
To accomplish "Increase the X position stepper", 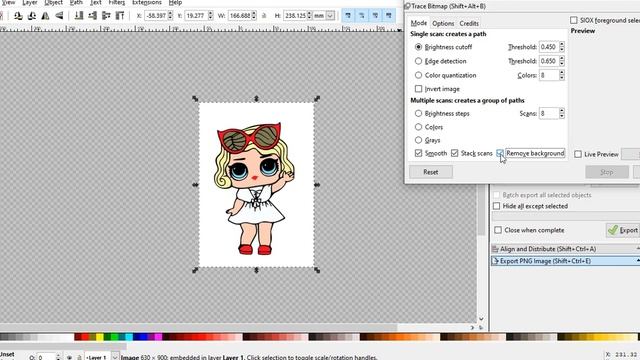I will pos(170,13).
